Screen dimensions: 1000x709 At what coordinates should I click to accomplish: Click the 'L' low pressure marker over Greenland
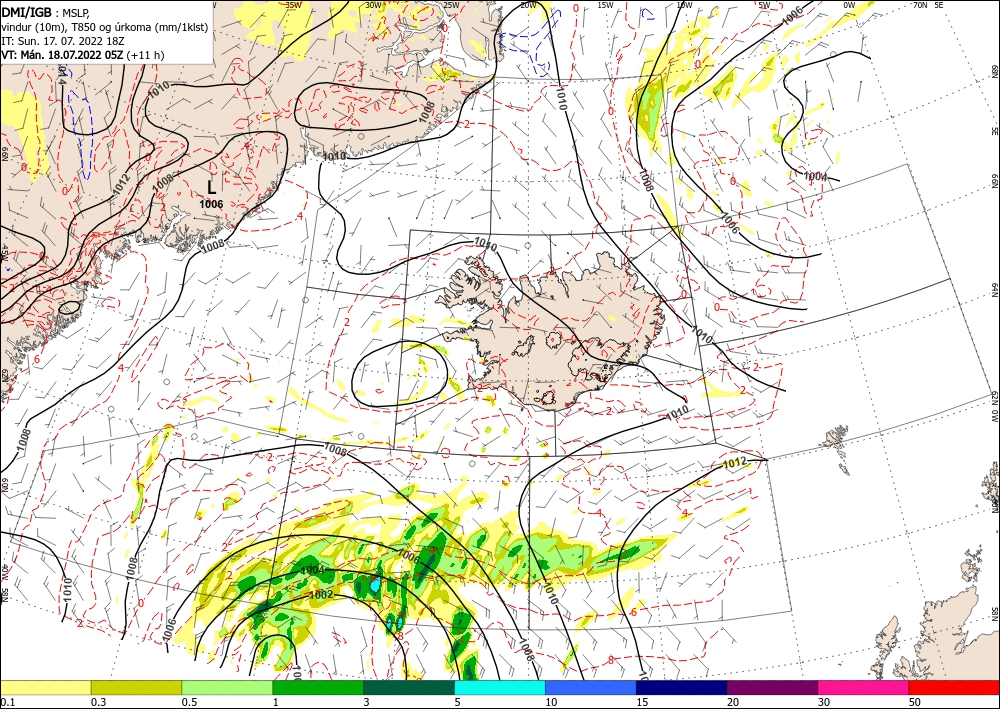click(x=212, y=187)
